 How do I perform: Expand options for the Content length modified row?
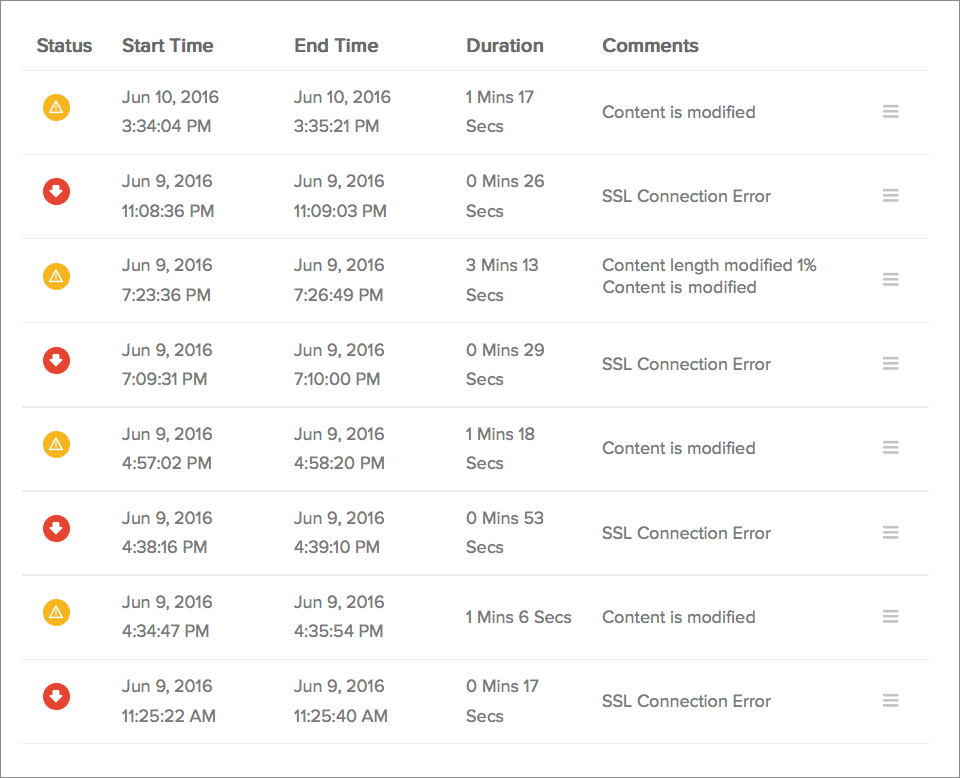coord(891,279)
